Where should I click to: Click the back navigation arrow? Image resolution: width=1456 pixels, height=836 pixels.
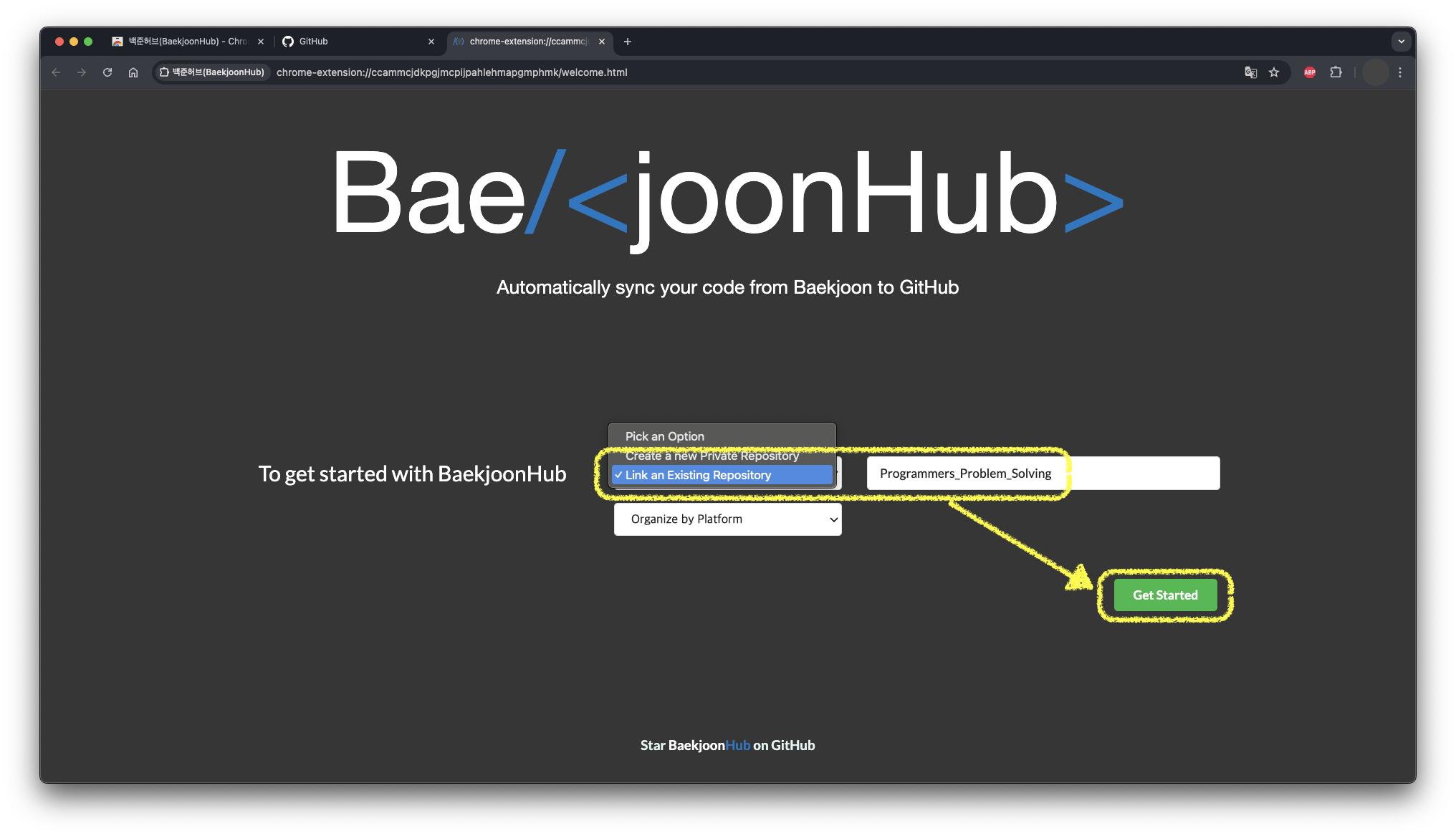point(56,72)
